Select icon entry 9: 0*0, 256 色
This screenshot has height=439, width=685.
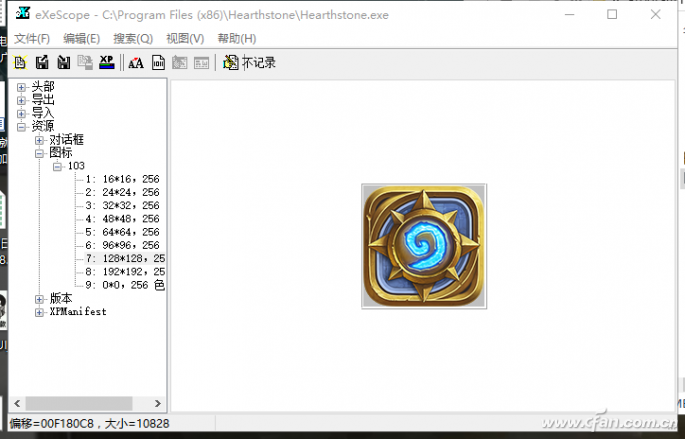pos(125,285)
